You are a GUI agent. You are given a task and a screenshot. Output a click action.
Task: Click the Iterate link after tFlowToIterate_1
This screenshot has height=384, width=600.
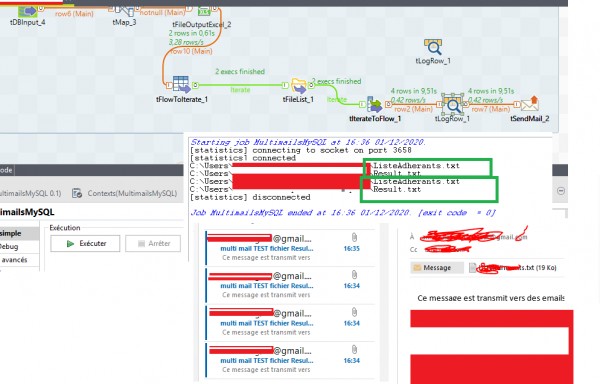click(x=240, y=90)
